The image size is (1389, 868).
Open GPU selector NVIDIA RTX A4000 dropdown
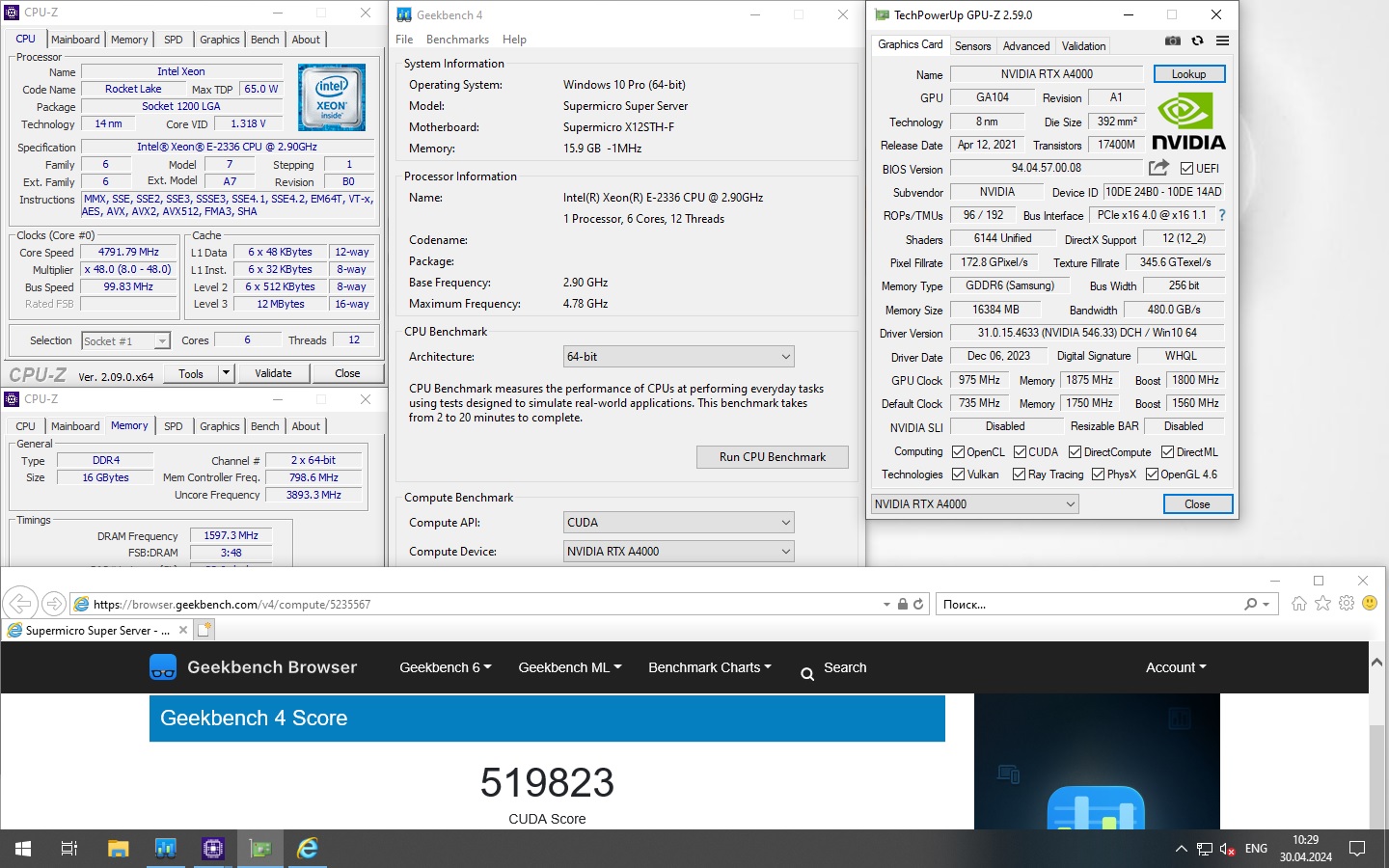coord(974,504)
